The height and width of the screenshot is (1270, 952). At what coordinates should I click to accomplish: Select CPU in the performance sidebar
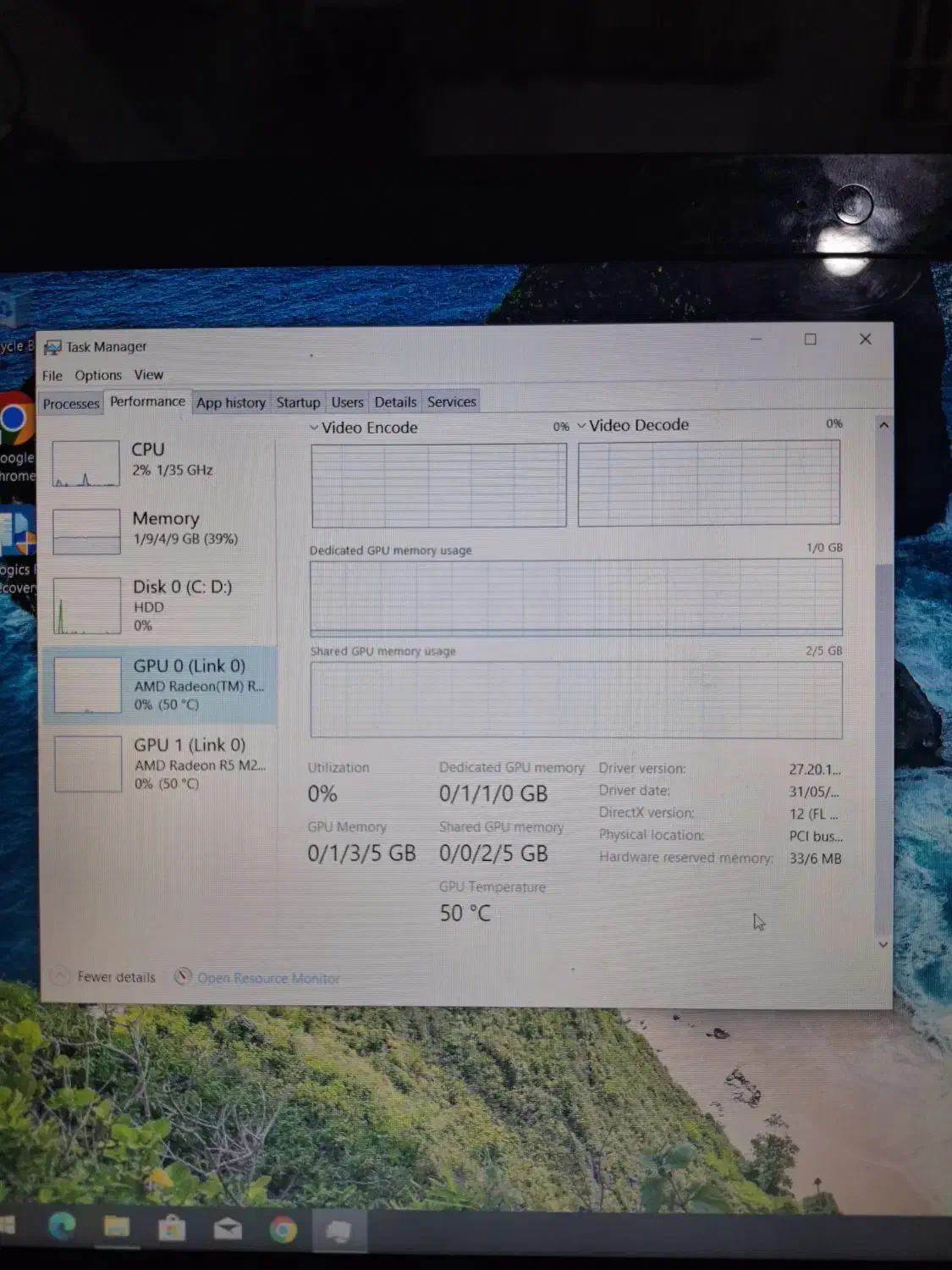click(161, 463)
